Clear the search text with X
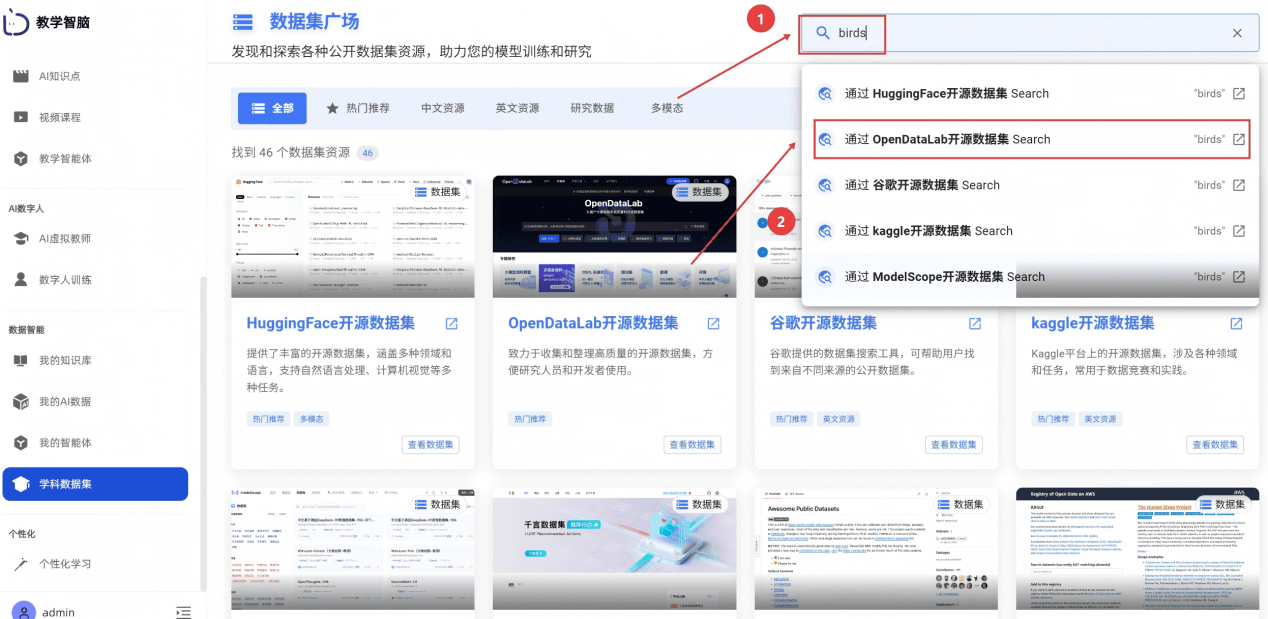Viewport: 1268px width, 619px height. [1237, 33]
